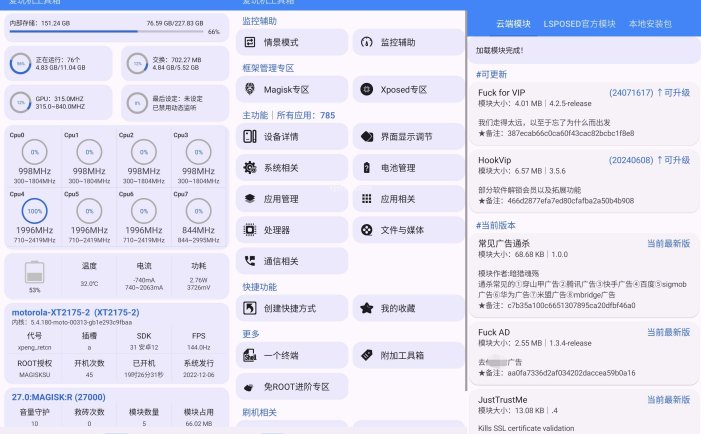Tap the Xposed专区 icon
Viewport: 701px width, 434px height.
[367, 89]
